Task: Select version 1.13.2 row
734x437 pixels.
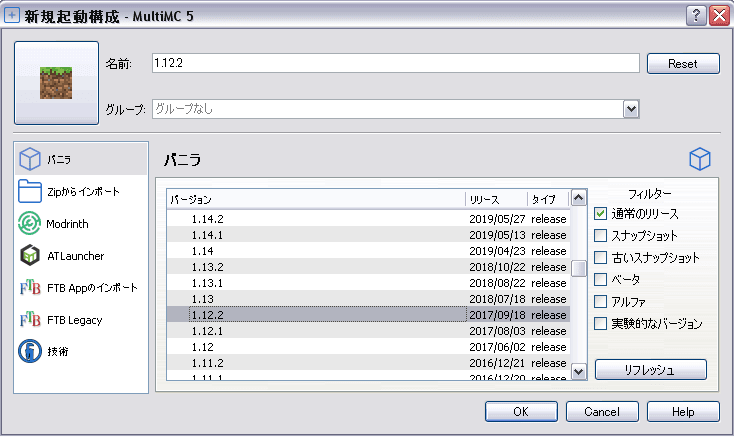Action: click(368, 267)
